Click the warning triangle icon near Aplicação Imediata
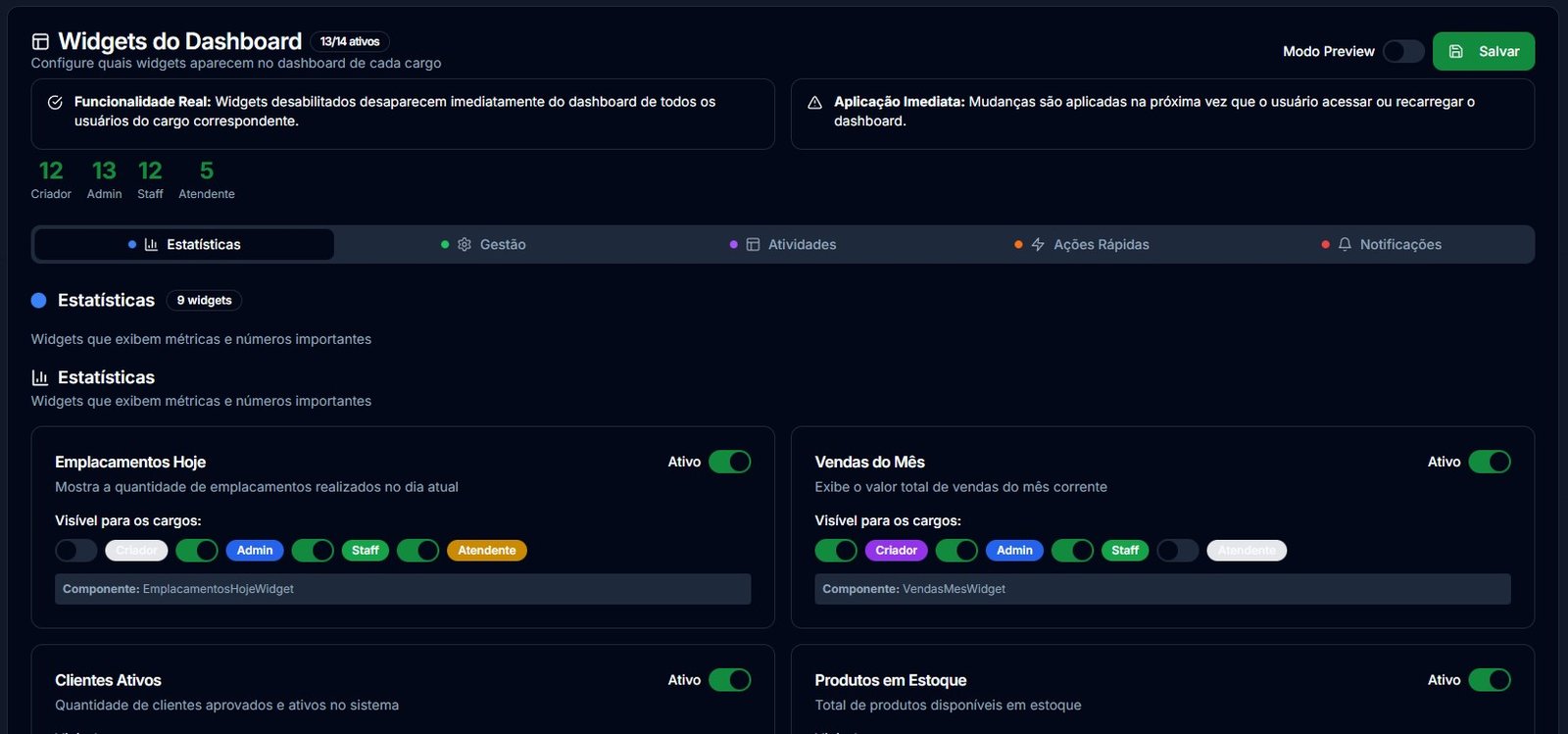Screen dimensions: 1568x734 [x=814, y=102]
